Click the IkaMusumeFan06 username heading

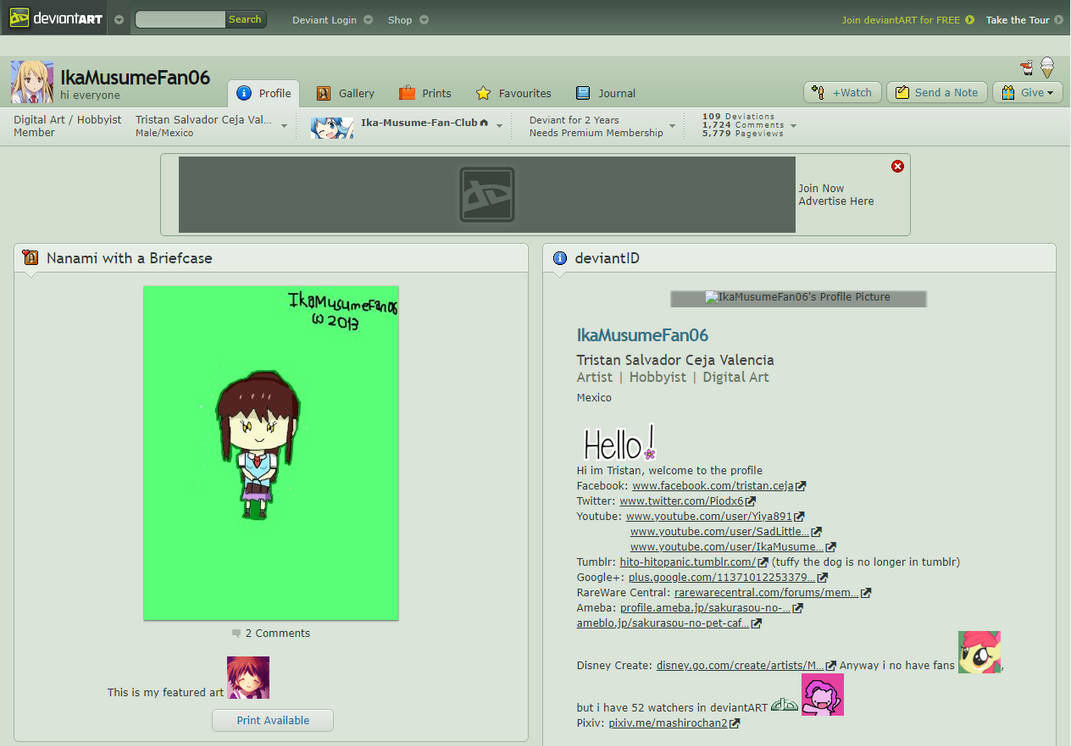(x=135, y=77)
